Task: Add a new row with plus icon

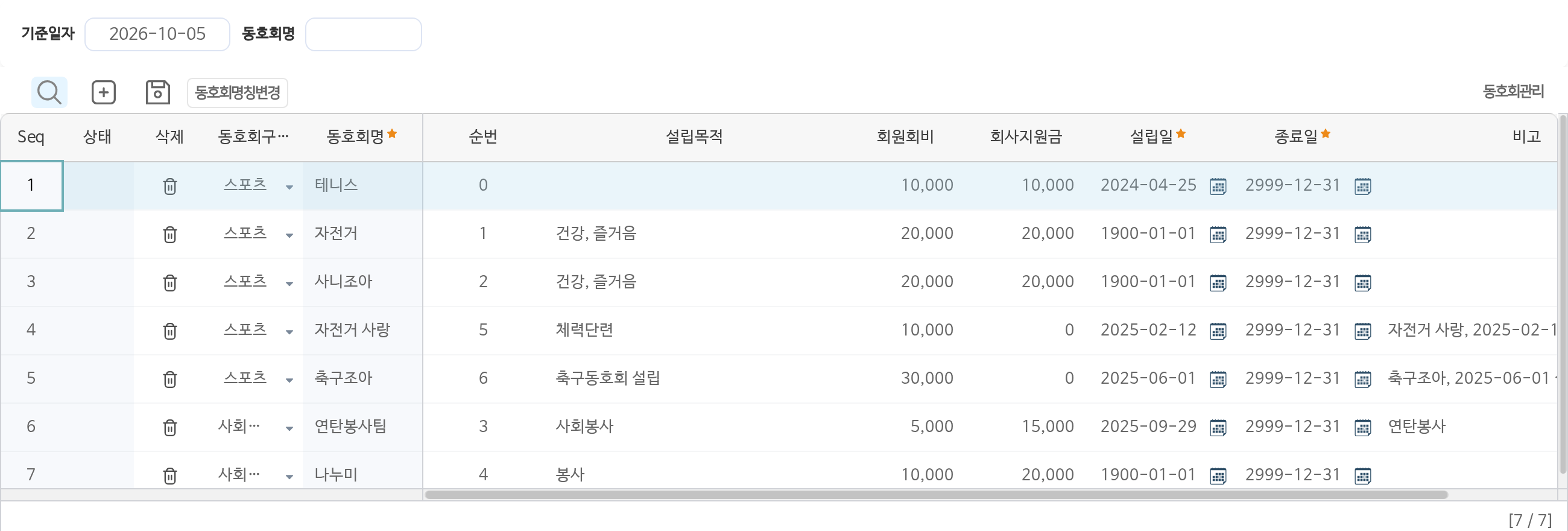Action: (x=104, y=92)
